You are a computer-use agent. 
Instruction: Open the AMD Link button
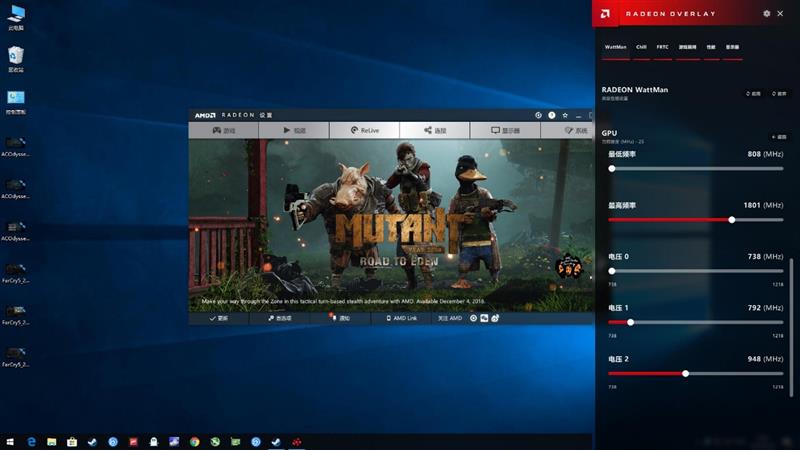click(401, 318)
